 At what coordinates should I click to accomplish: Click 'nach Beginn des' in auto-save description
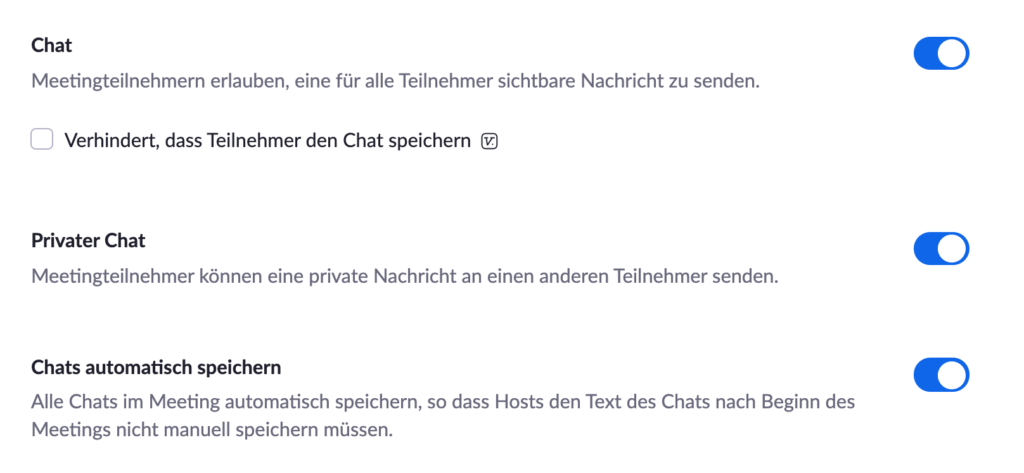pyautogui.click(x=796, y=401)
